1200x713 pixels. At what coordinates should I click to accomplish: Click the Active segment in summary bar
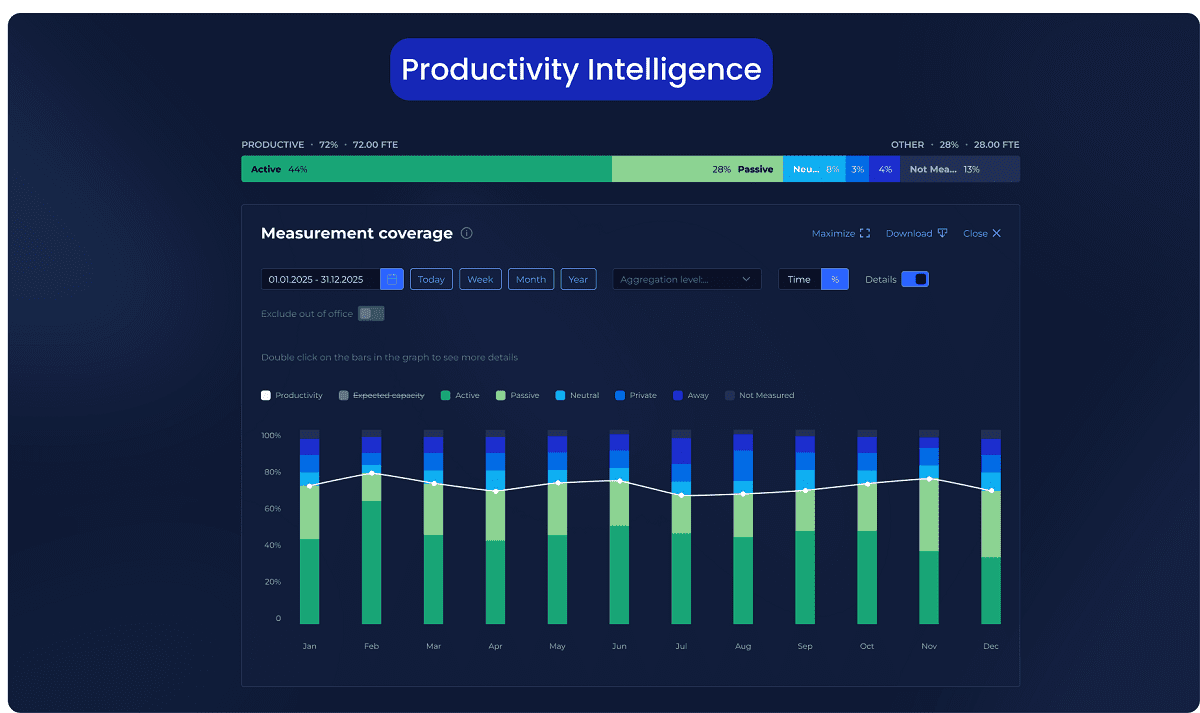pos(426,170)
